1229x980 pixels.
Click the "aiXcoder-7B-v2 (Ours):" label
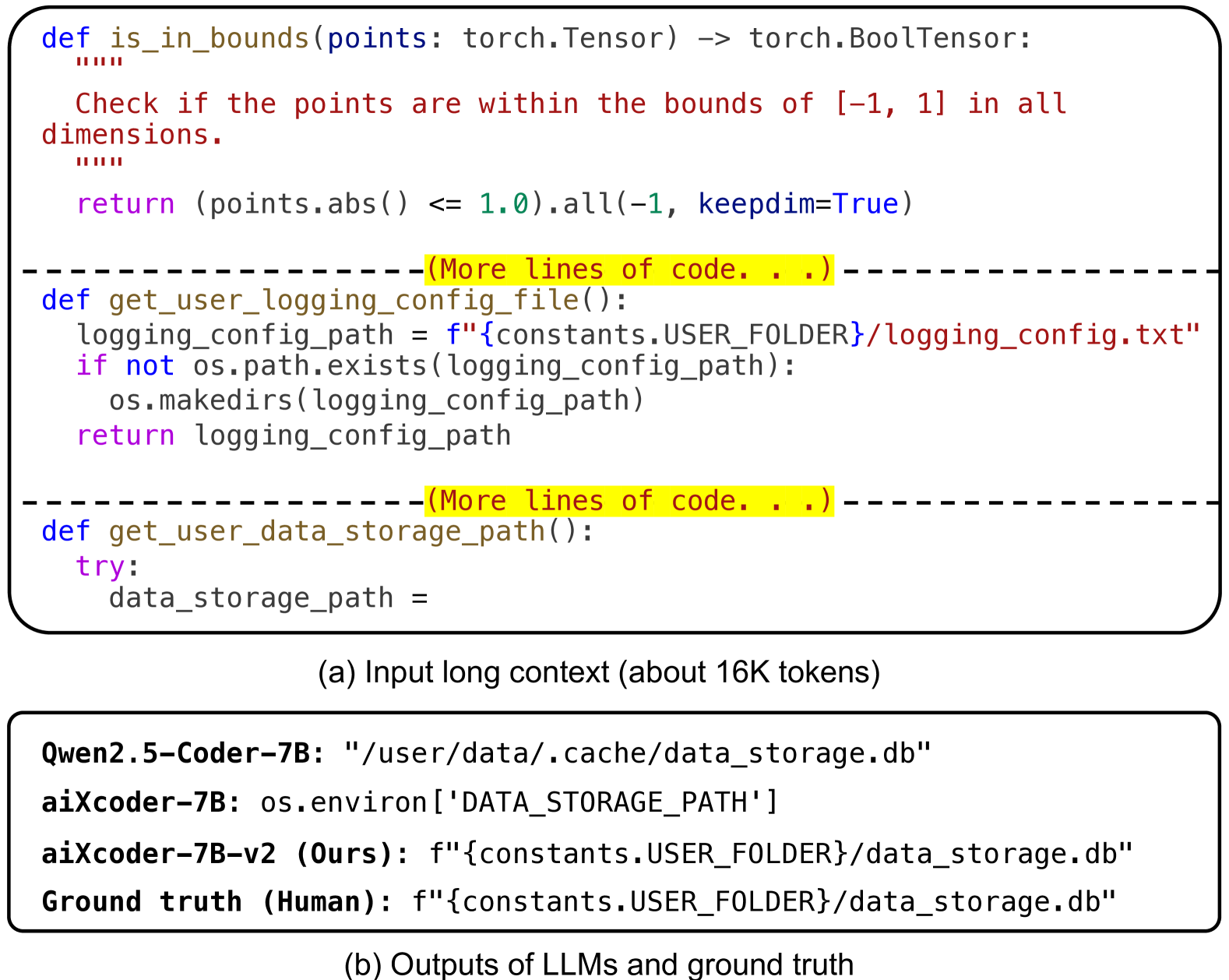225,854
